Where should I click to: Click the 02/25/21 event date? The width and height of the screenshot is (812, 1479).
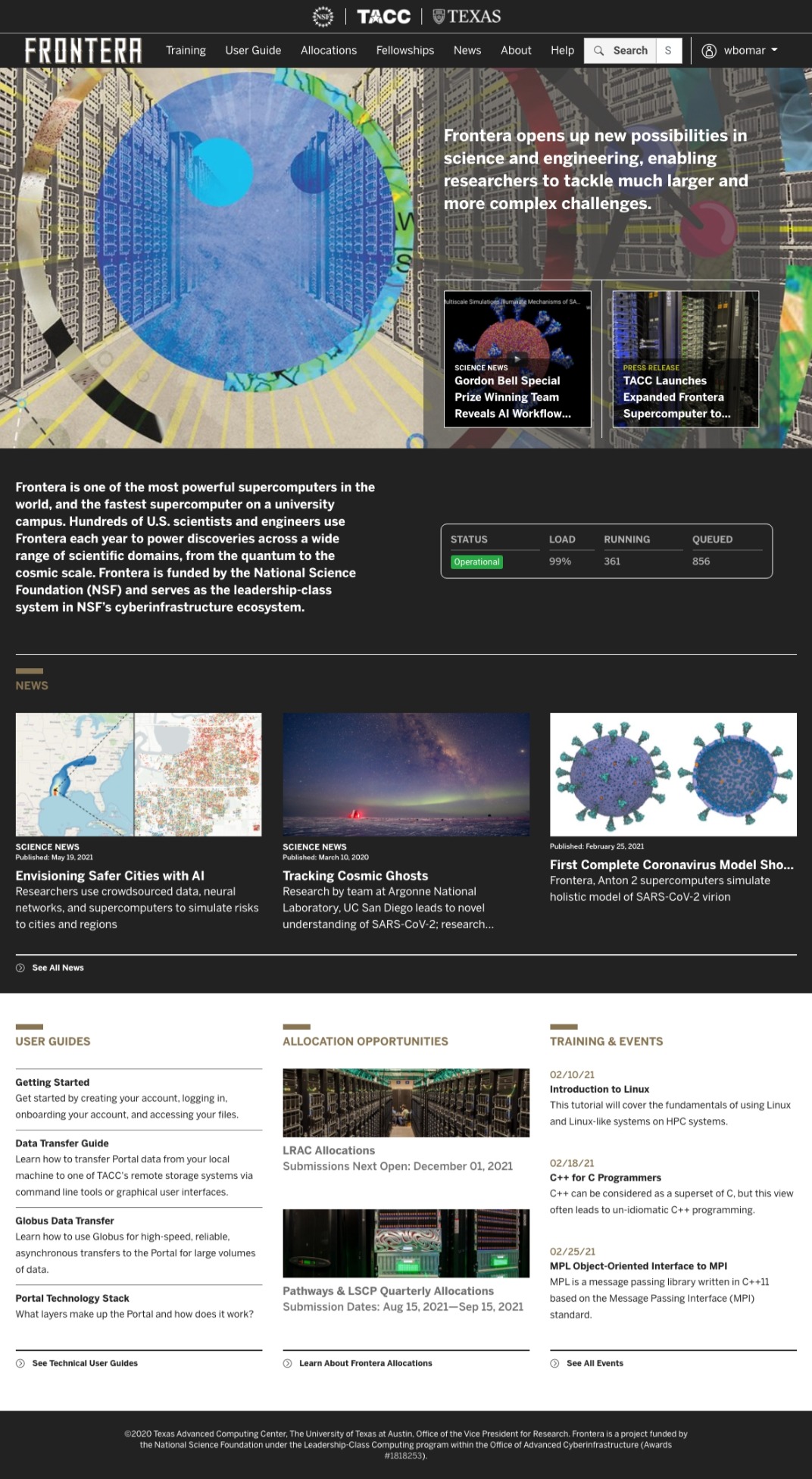[x=573, y=1252]
